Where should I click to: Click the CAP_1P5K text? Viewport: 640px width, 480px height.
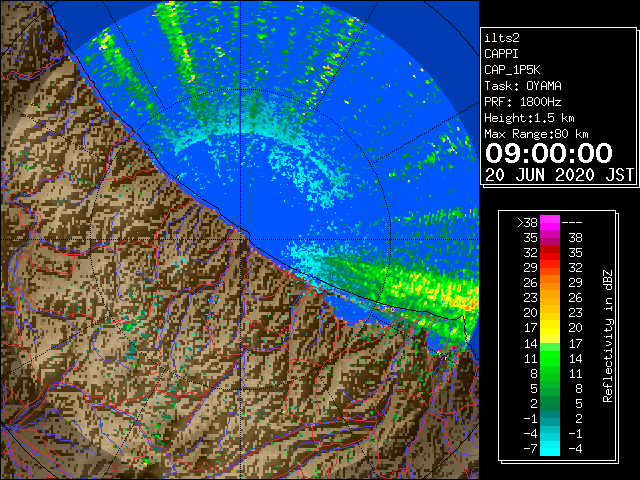[512, 70]
